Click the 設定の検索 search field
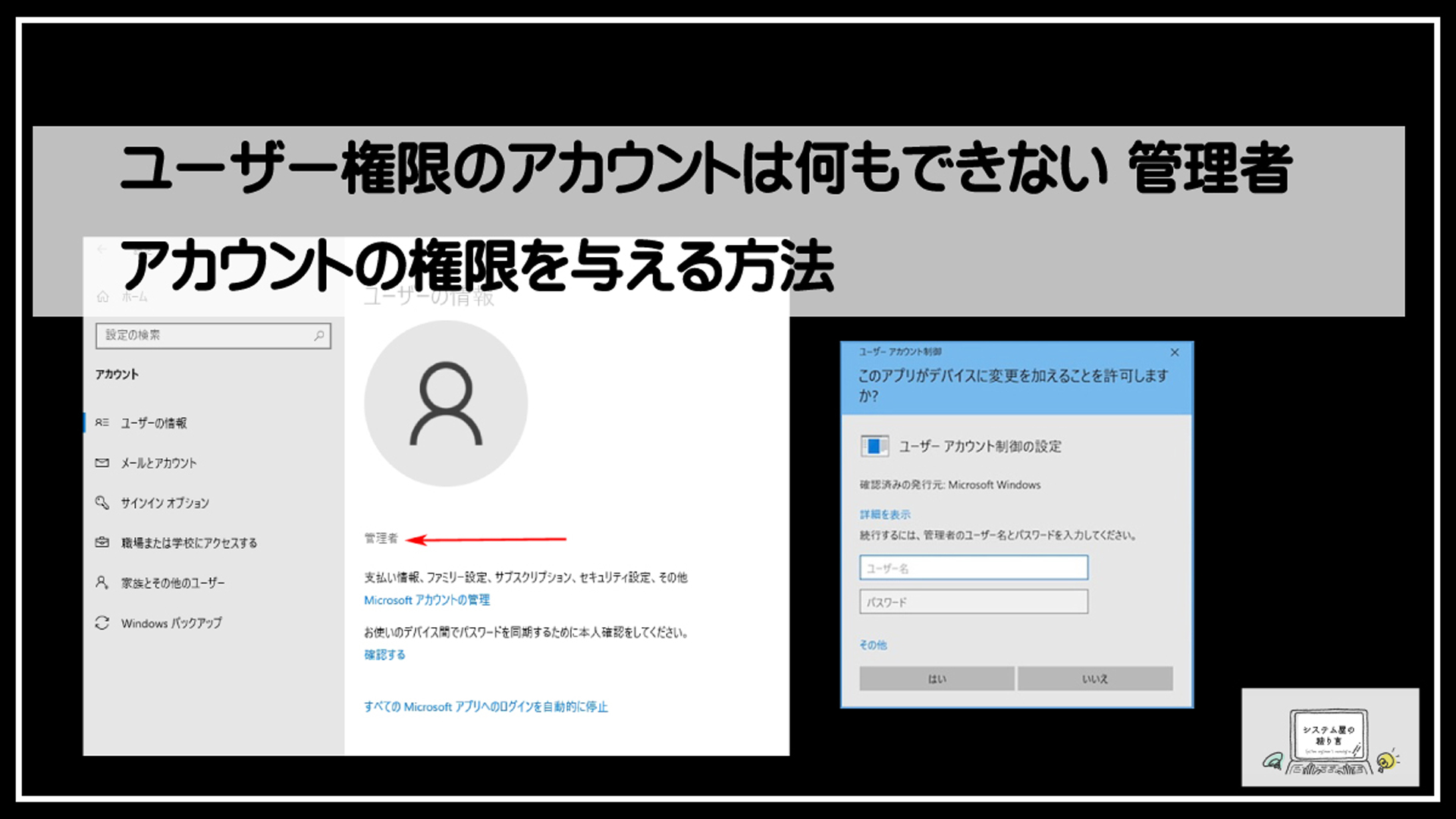 [213, 335]
